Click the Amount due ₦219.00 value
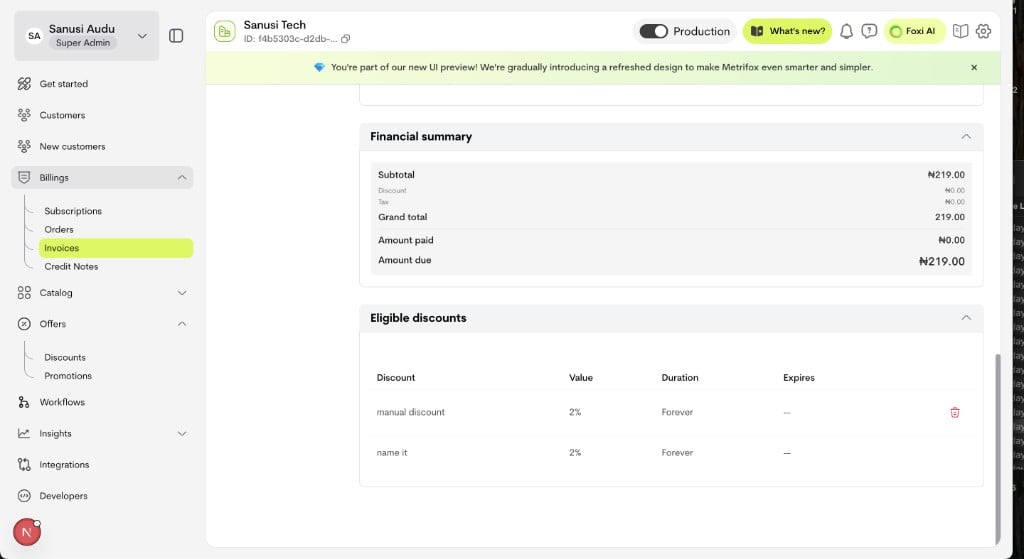 941,261
